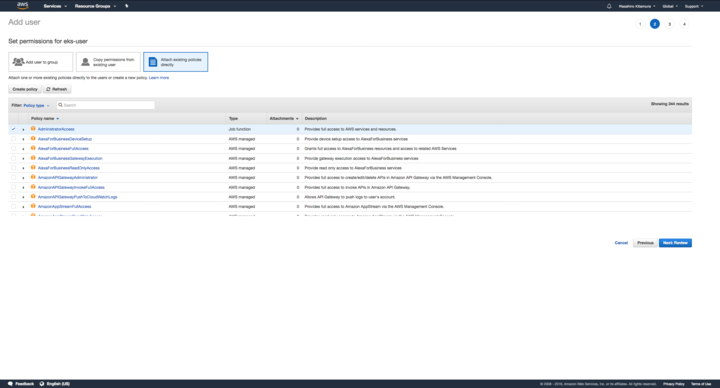Select the Add user to group option
The height and width of the screenshot is (388, 720).
tap(40, 62)
